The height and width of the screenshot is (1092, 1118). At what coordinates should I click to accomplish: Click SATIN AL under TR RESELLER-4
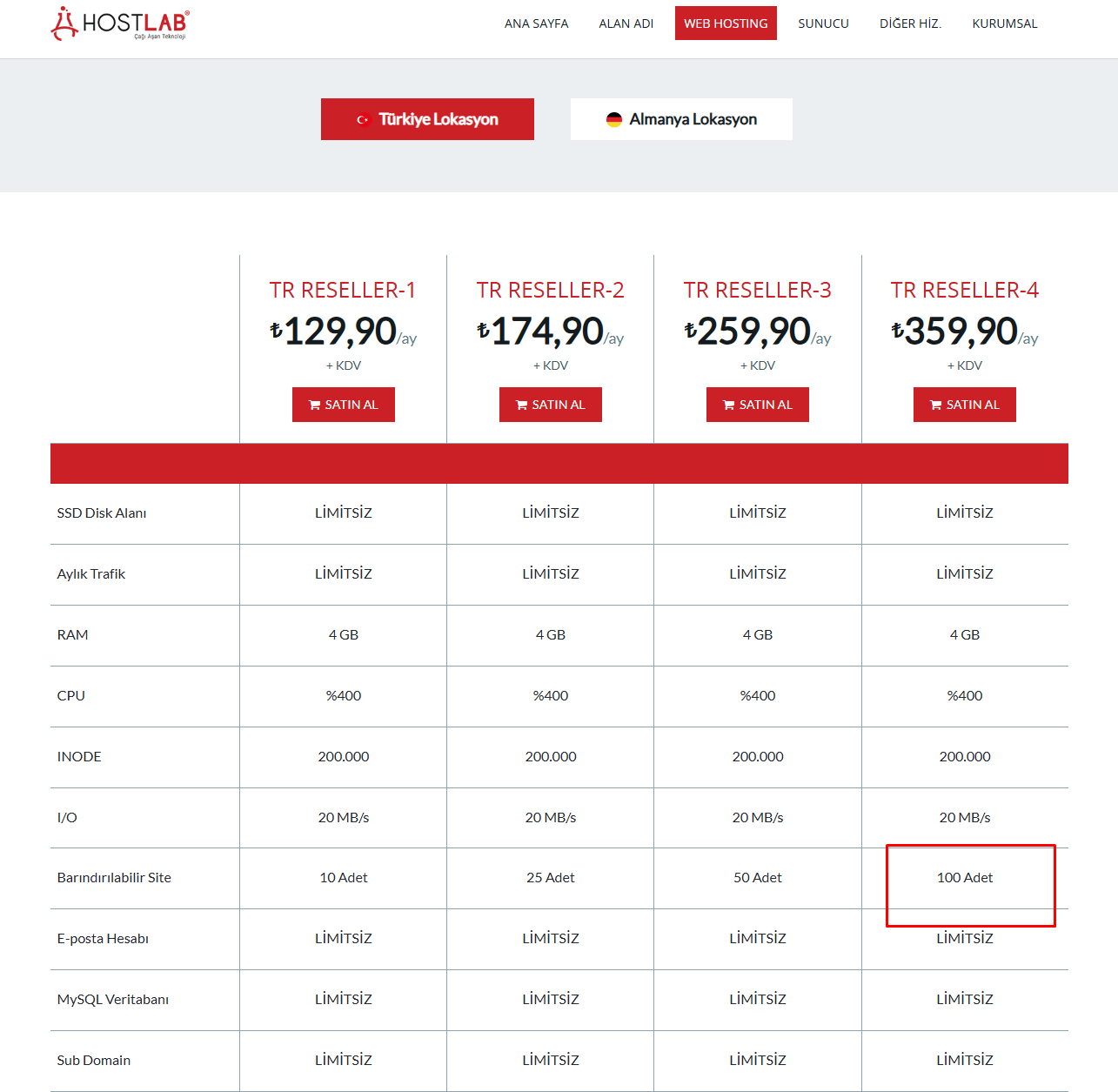[x=965, y=405]
